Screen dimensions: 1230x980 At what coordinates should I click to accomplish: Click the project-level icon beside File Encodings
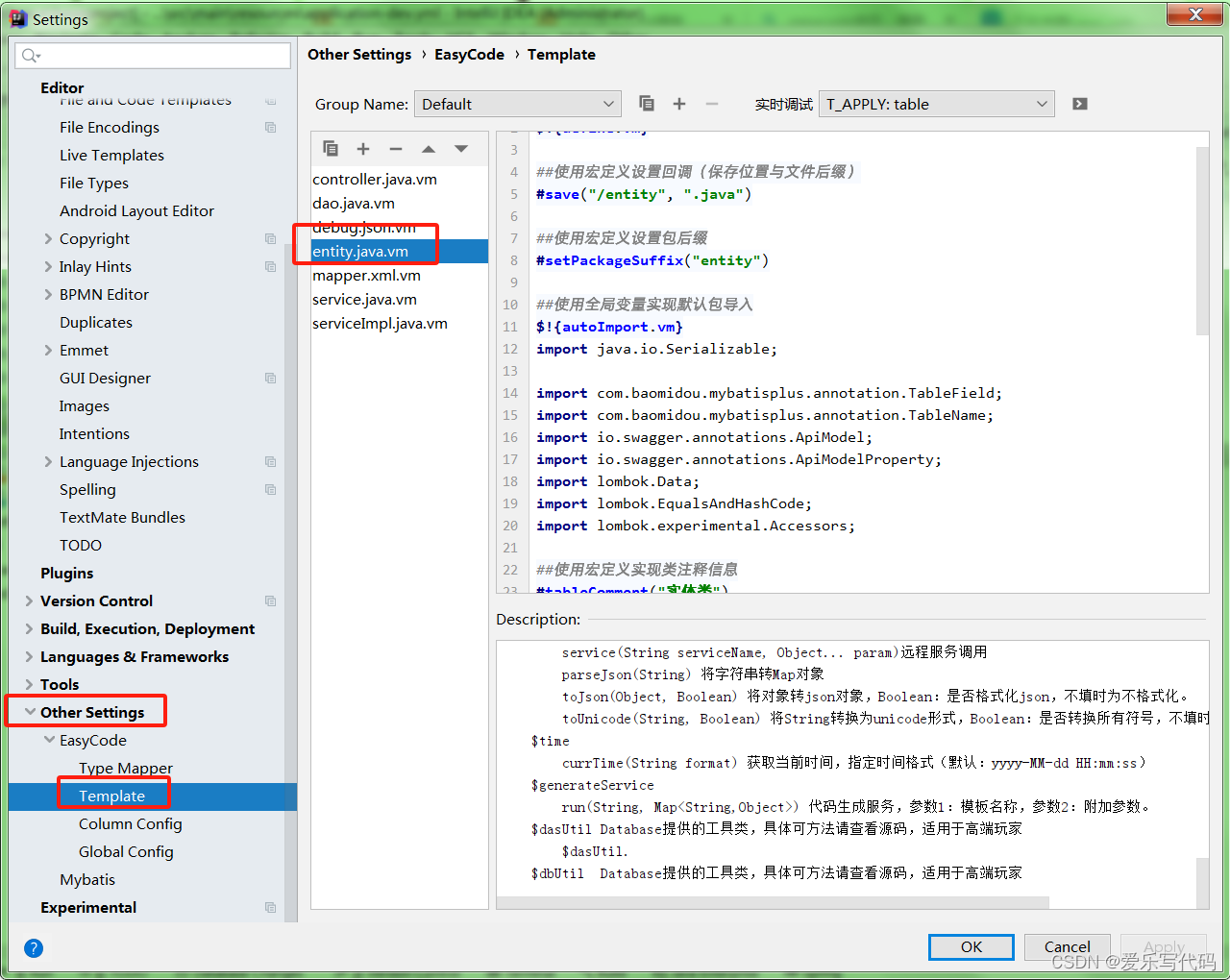click(271, 127)
